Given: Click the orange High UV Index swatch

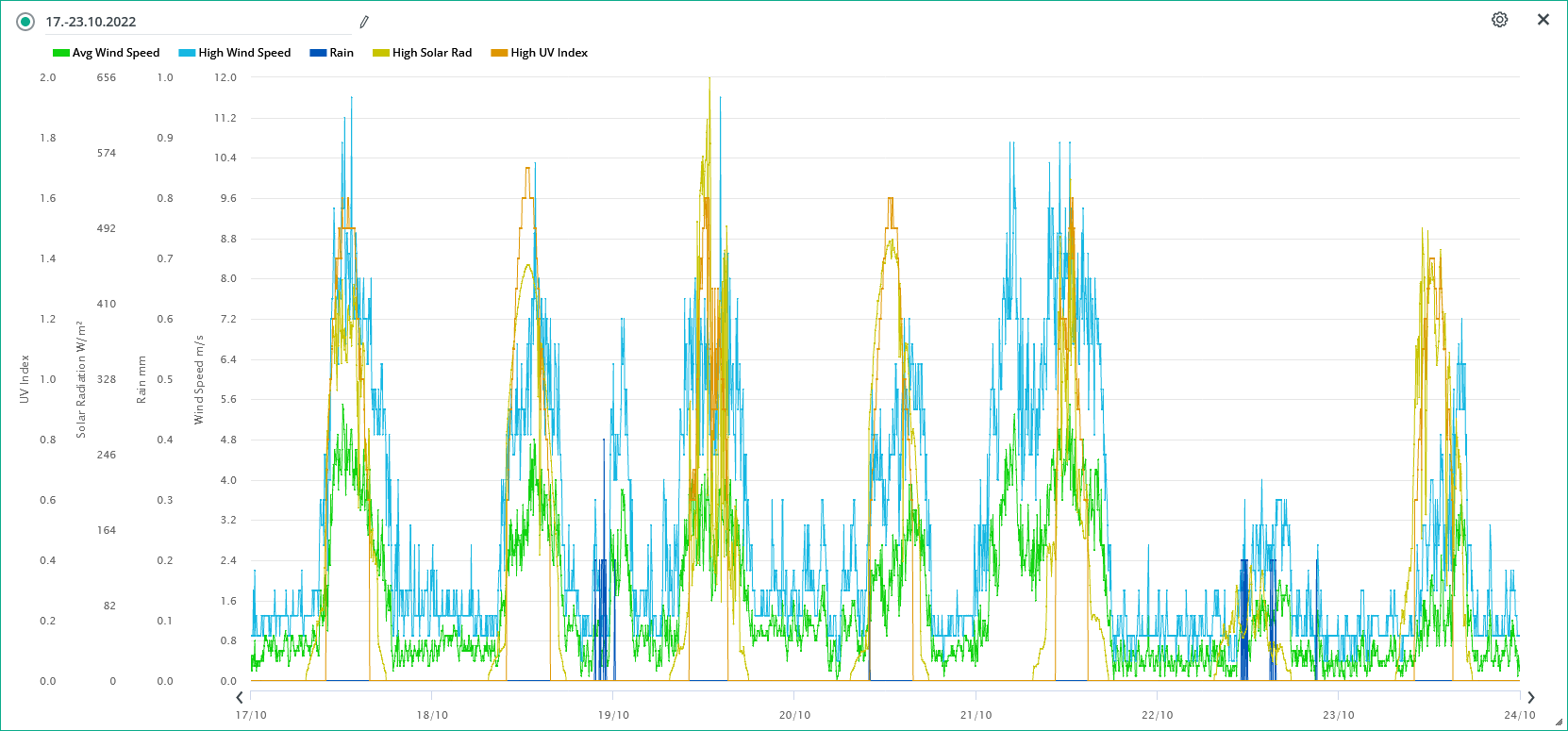Looking at the screenshot, I should pos(499,53).
